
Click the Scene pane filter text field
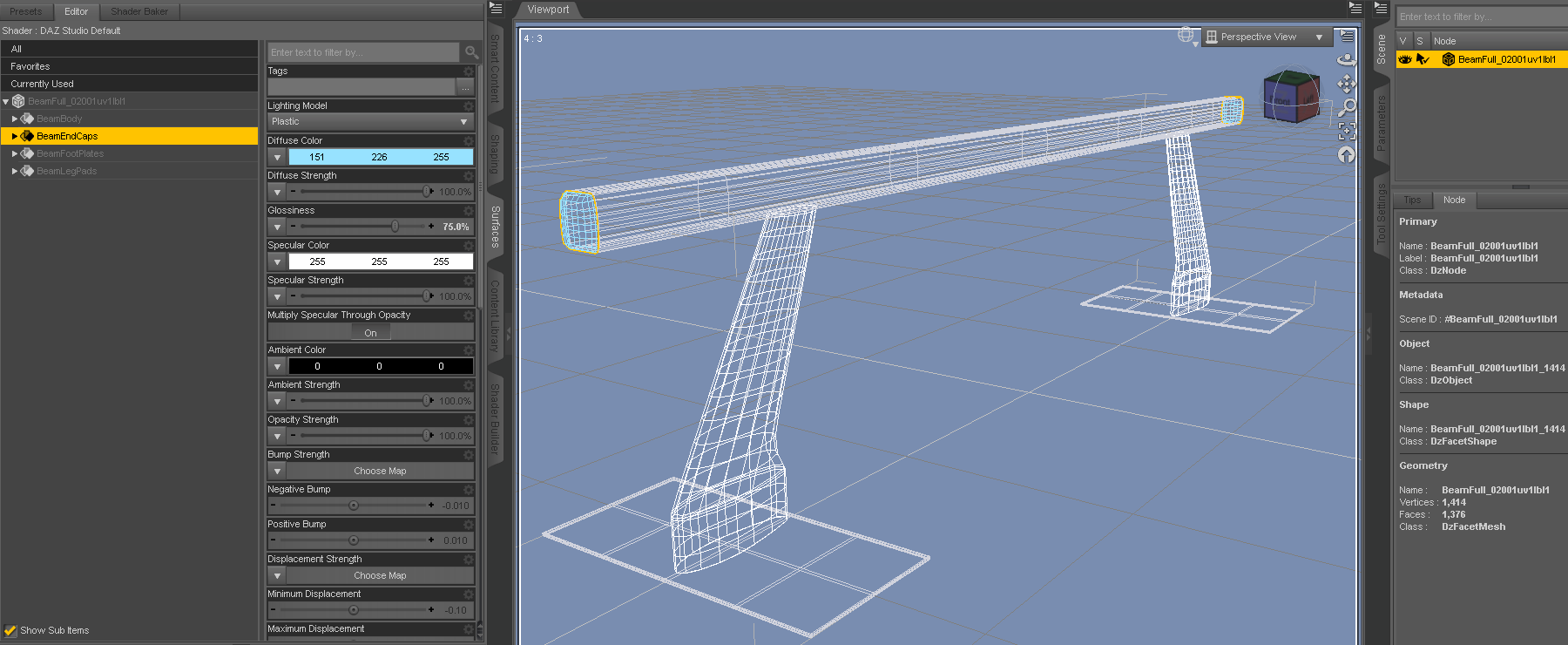tap(1481, 17)
